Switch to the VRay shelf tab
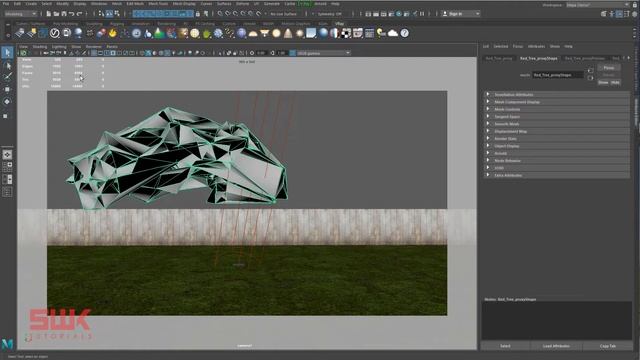Screen dimensions: 640x360 [339, 24]
